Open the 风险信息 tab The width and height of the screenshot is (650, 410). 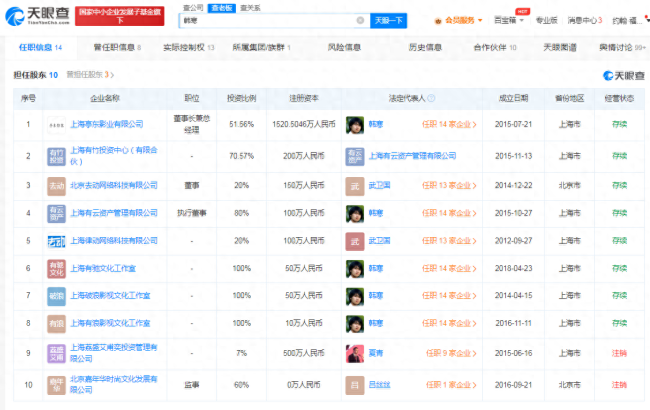tap(344, 47)
